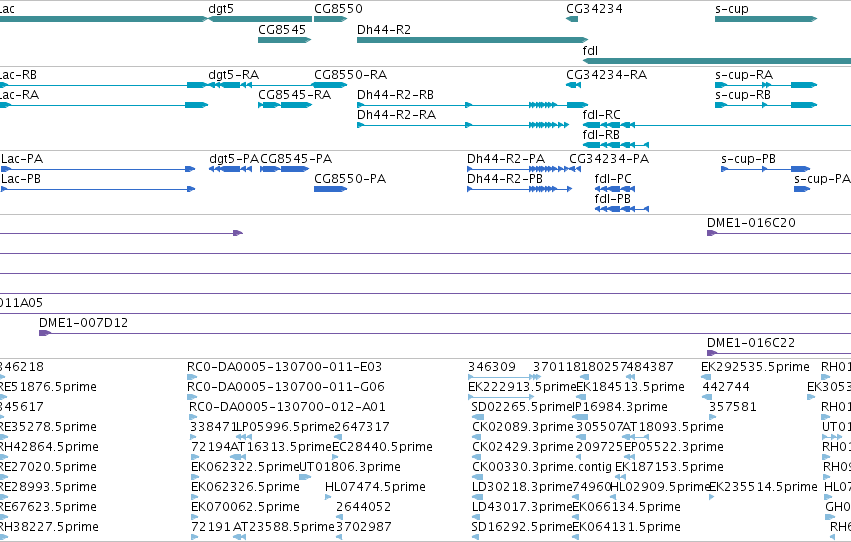Screen dimensions: 851x542
Task: Click EST RE28993.5prime
Action: coord(48,488)
